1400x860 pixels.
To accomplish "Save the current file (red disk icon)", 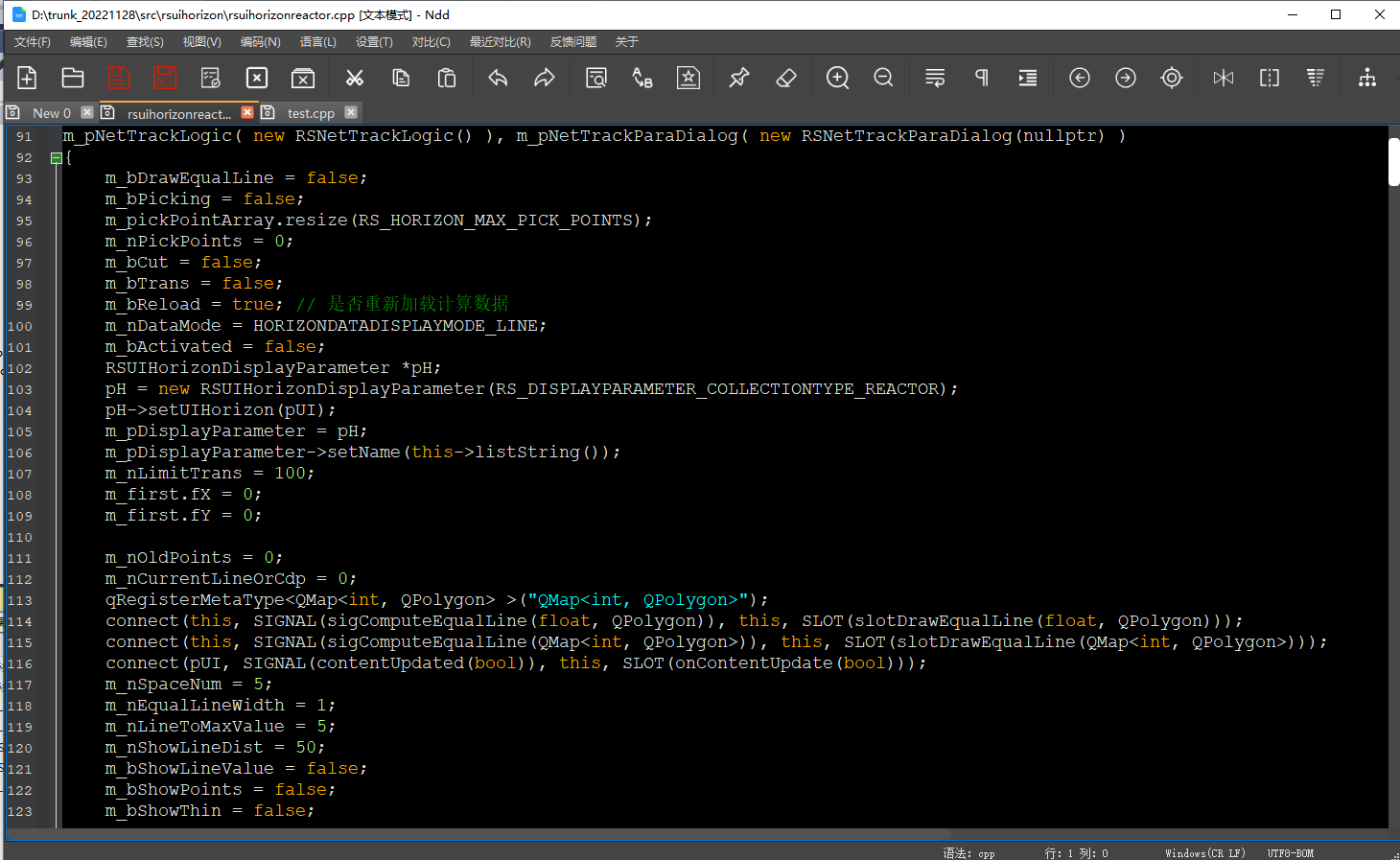I will click(119, 78).
